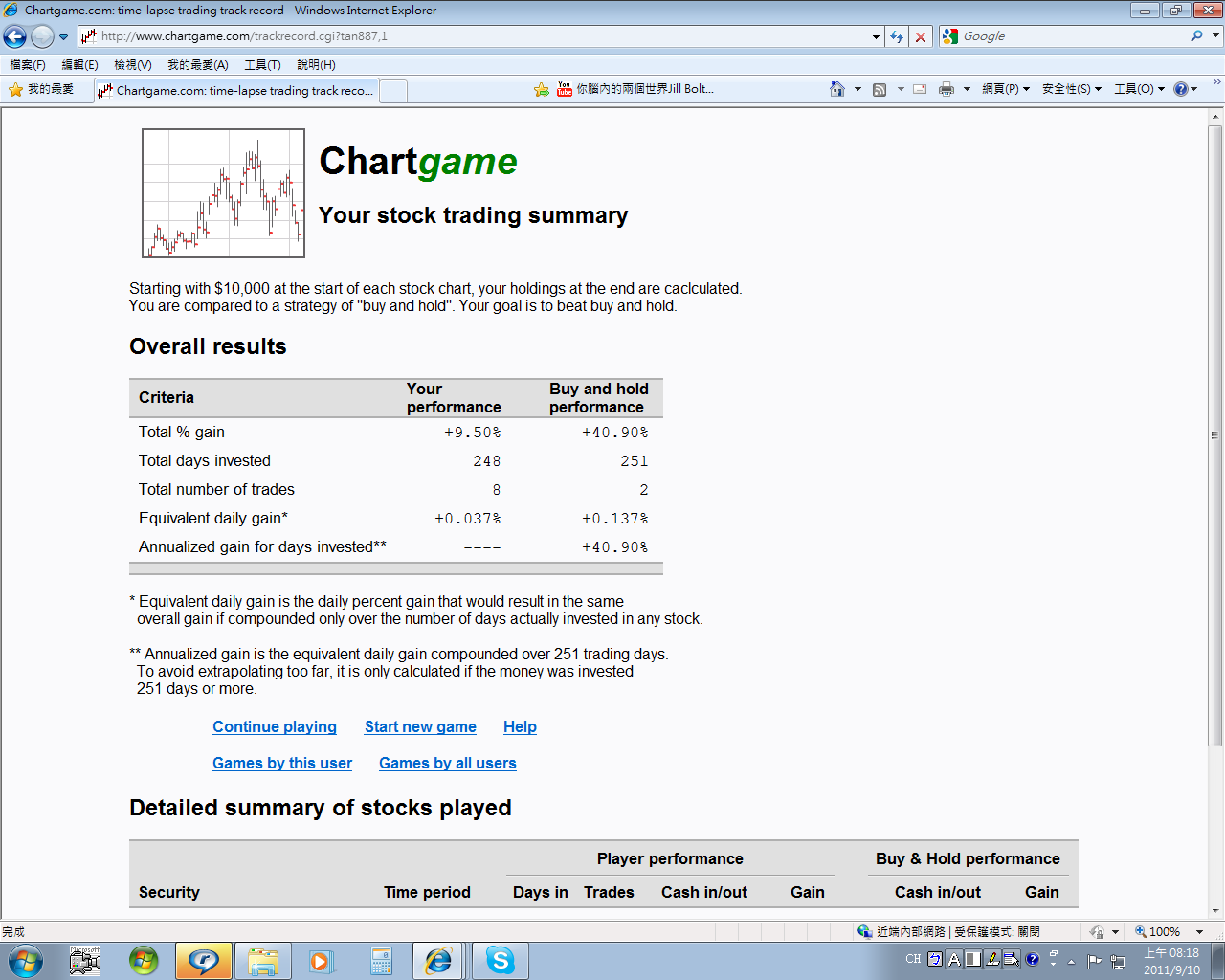
Task: Click the Help link on the page
Action: click(x=520, y=726)
